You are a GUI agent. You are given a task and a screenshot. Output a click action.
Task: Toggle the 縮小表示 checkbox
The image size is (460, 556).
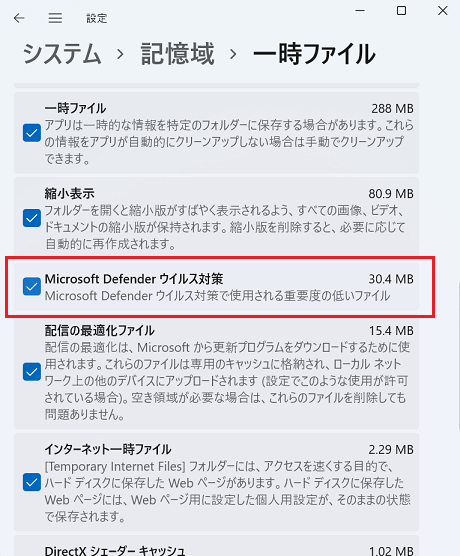[32, 218]
